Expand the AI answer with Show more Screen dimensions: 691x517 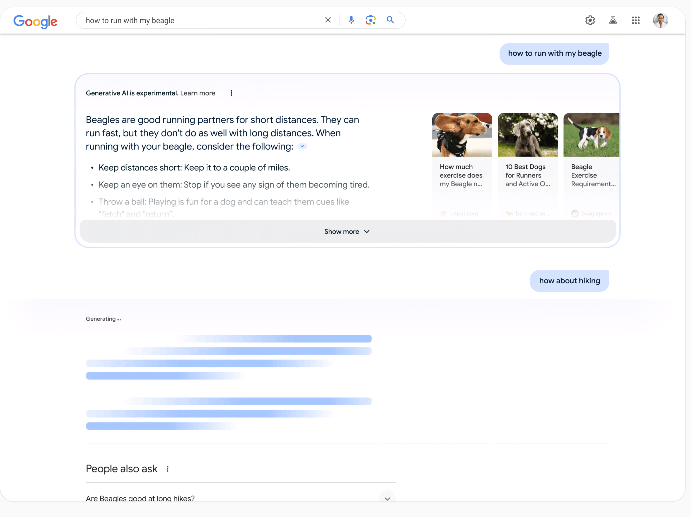(x=347, y=231)
